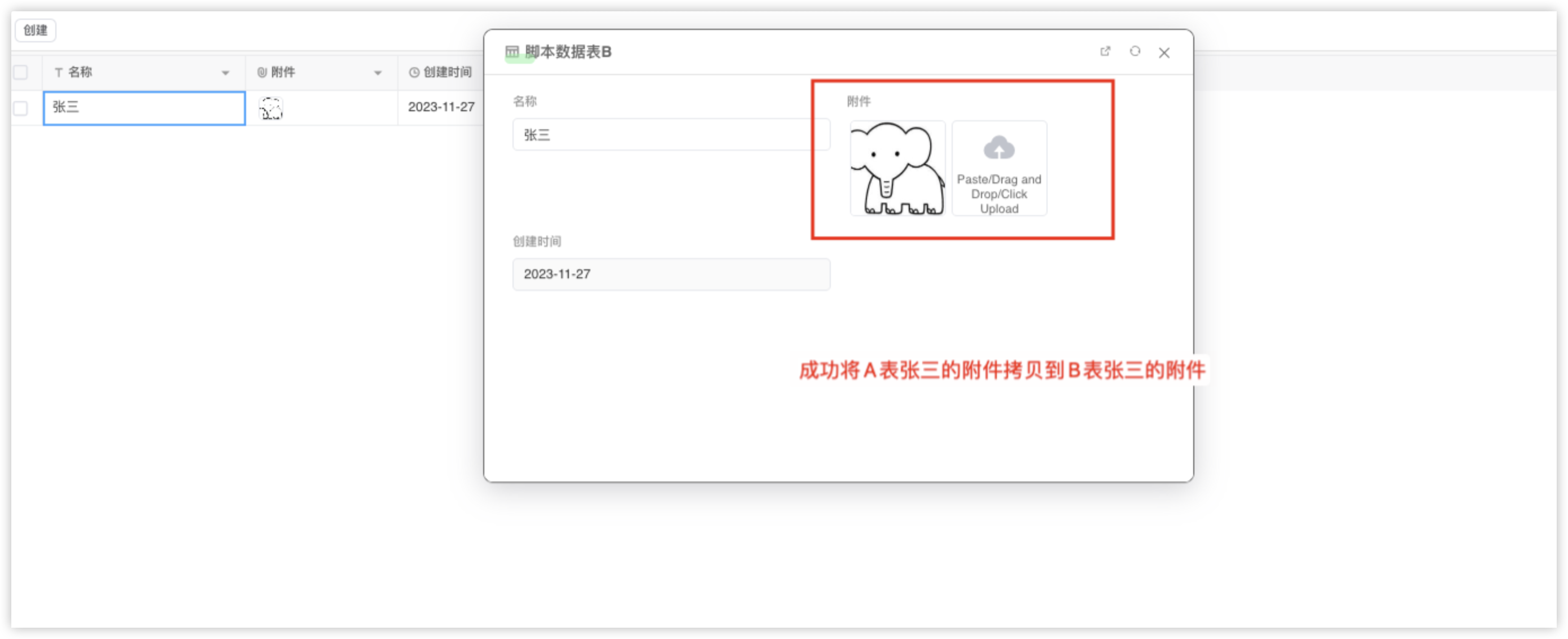Open the small elephant thumbnail in the table row

(271, 108)
